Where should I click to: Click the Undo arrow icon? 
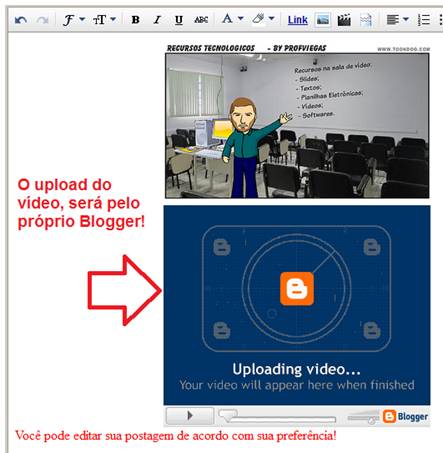(x=21, y=20)
